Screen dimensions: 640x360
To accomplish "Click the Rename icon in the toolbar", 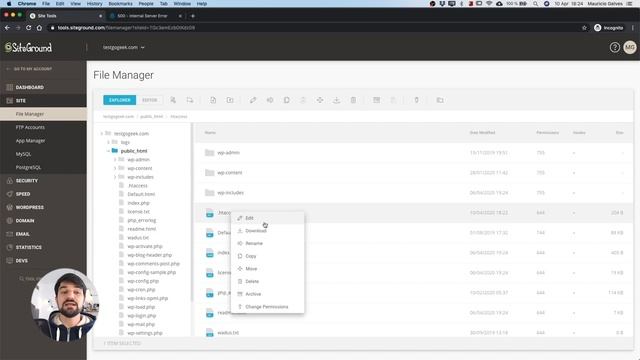I will tap(270, 100).
